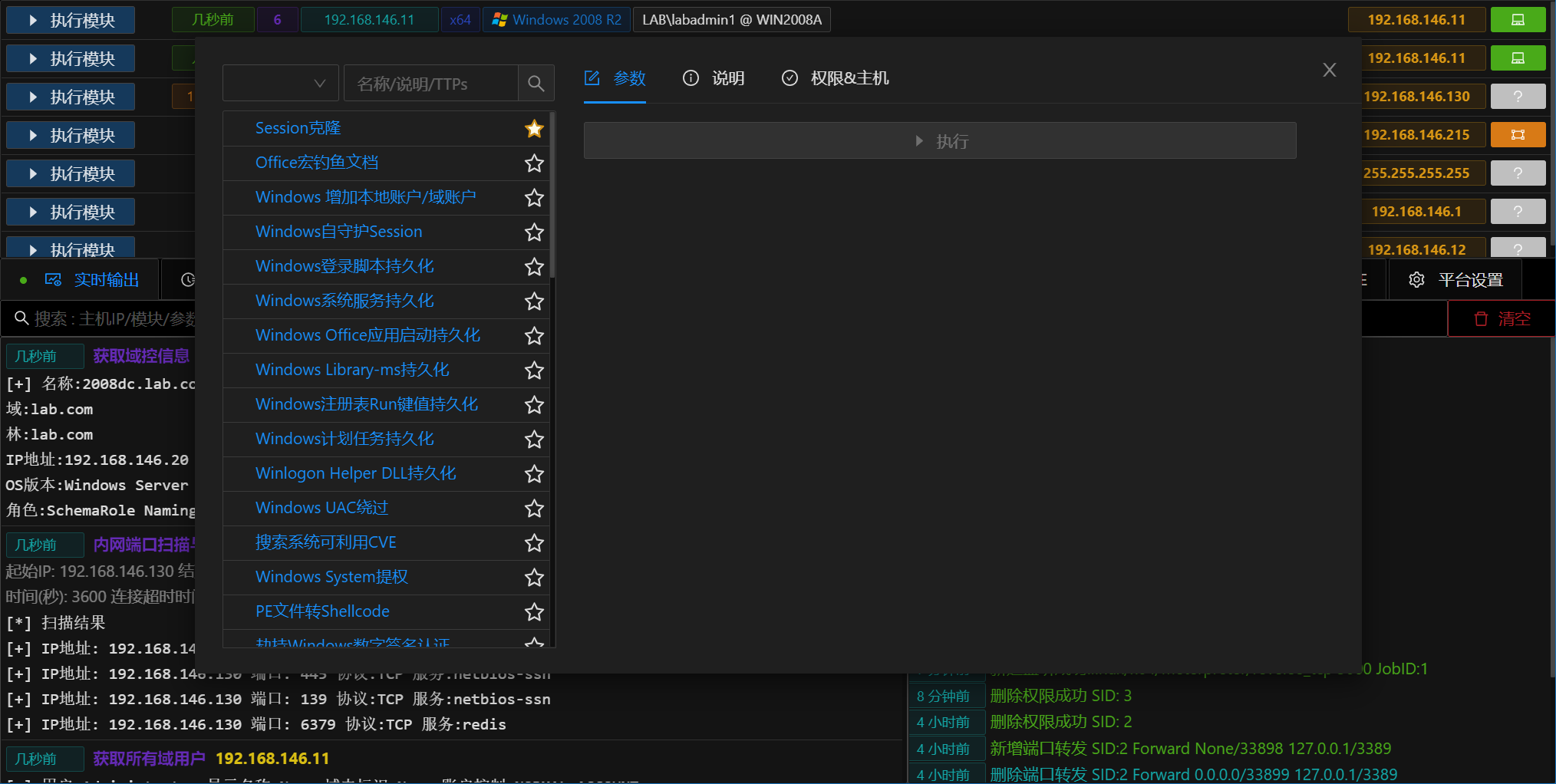This screenshot has height=784, width=1556.
Task: Favorite the Office宏钓鱼文档 module
Action: click(x=534, y=163)
